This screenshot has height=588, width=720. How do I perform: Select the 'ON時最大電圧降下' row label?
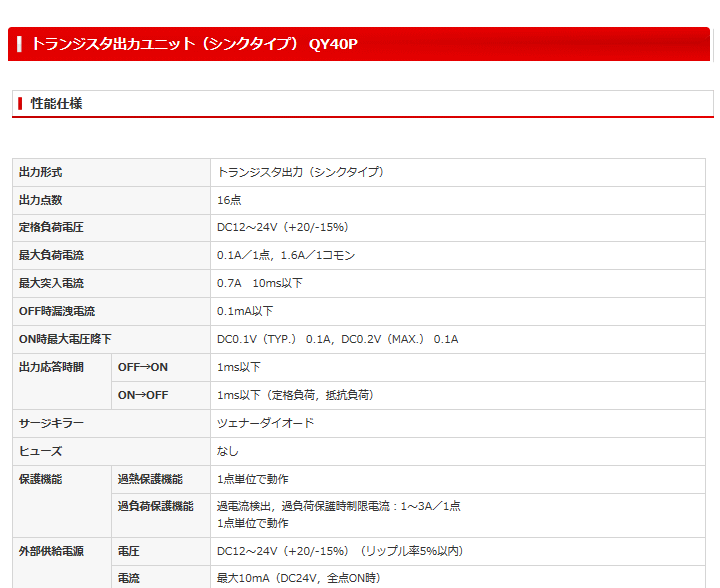pyautogui.click(x=65, y=340)
